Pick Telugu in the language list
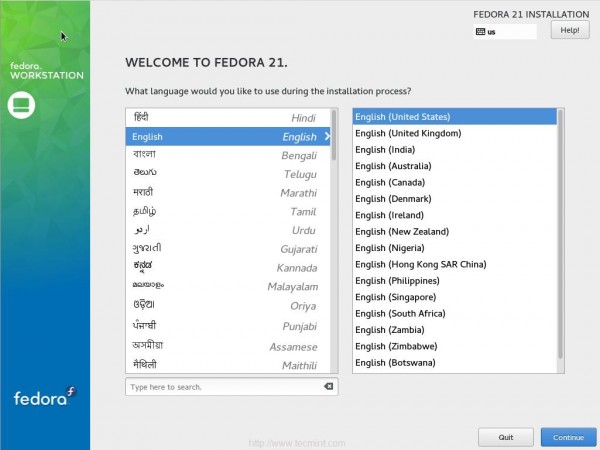 click(x=228, y=174)
